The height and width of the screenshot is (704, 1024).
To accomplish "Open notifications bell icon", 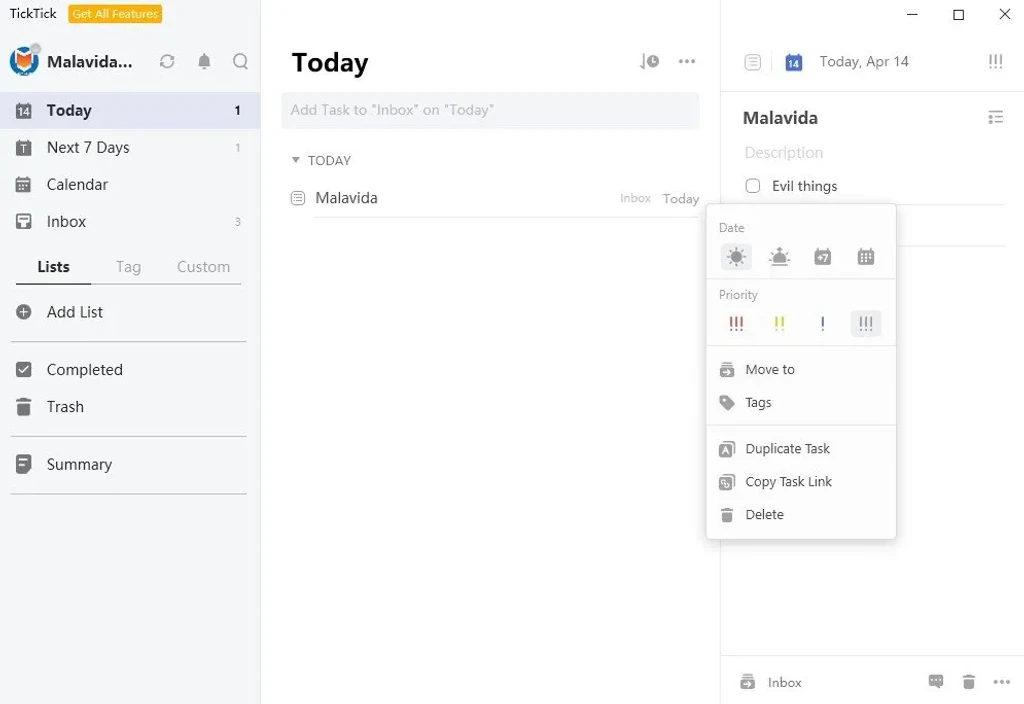I will 204,61.
